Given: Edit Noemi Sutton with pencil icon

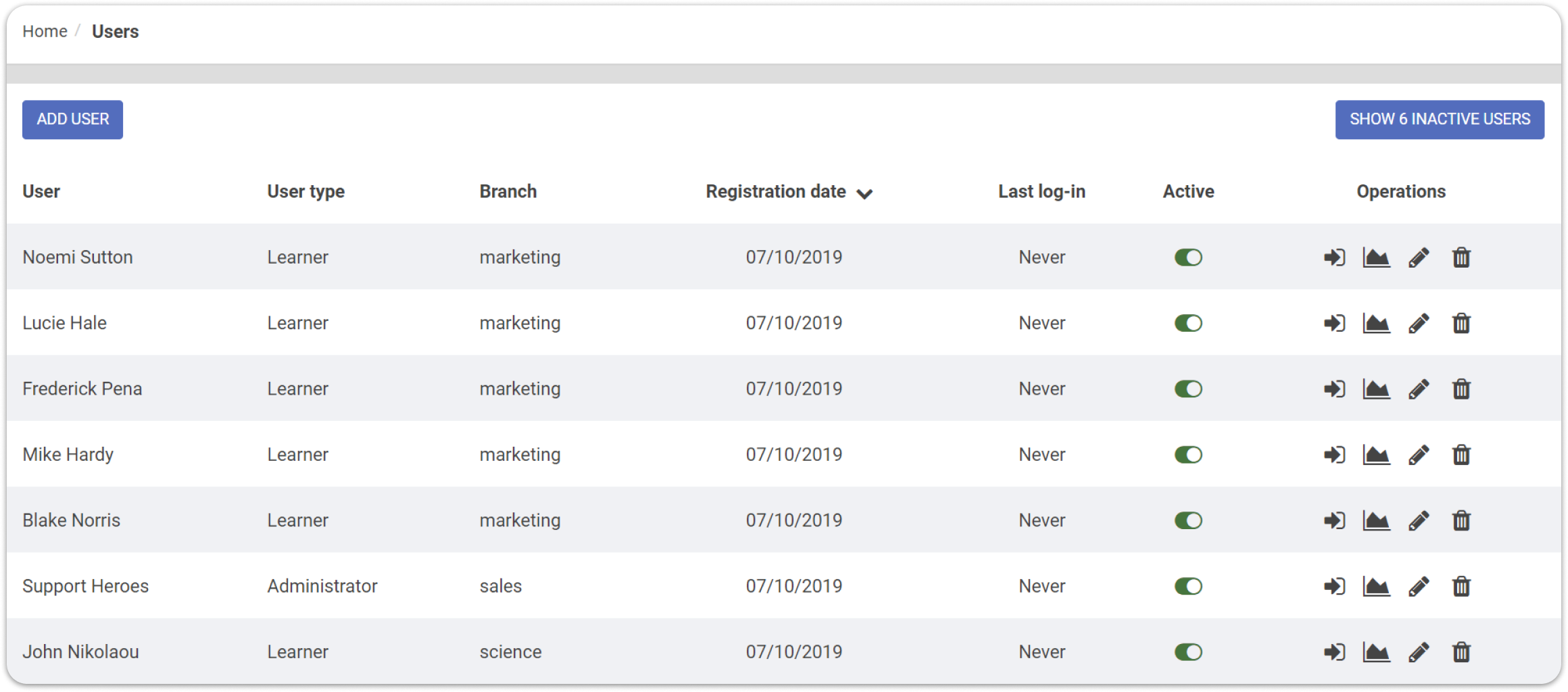Looking at the screenshot, I should [1419, 257].
